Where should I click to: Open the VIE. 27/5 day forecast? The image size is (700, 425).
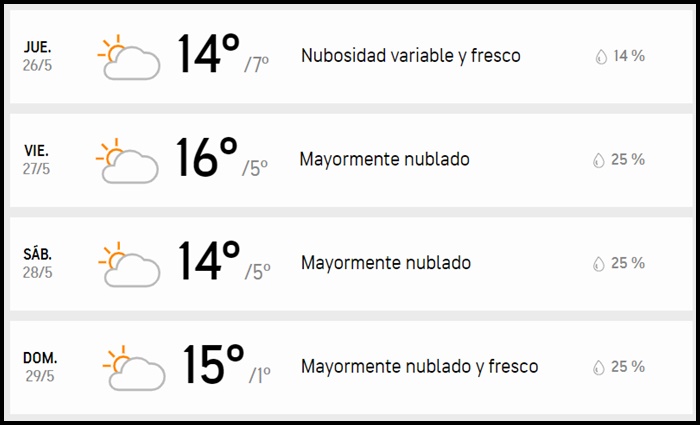pyautogui.click(x=37, y=159)
